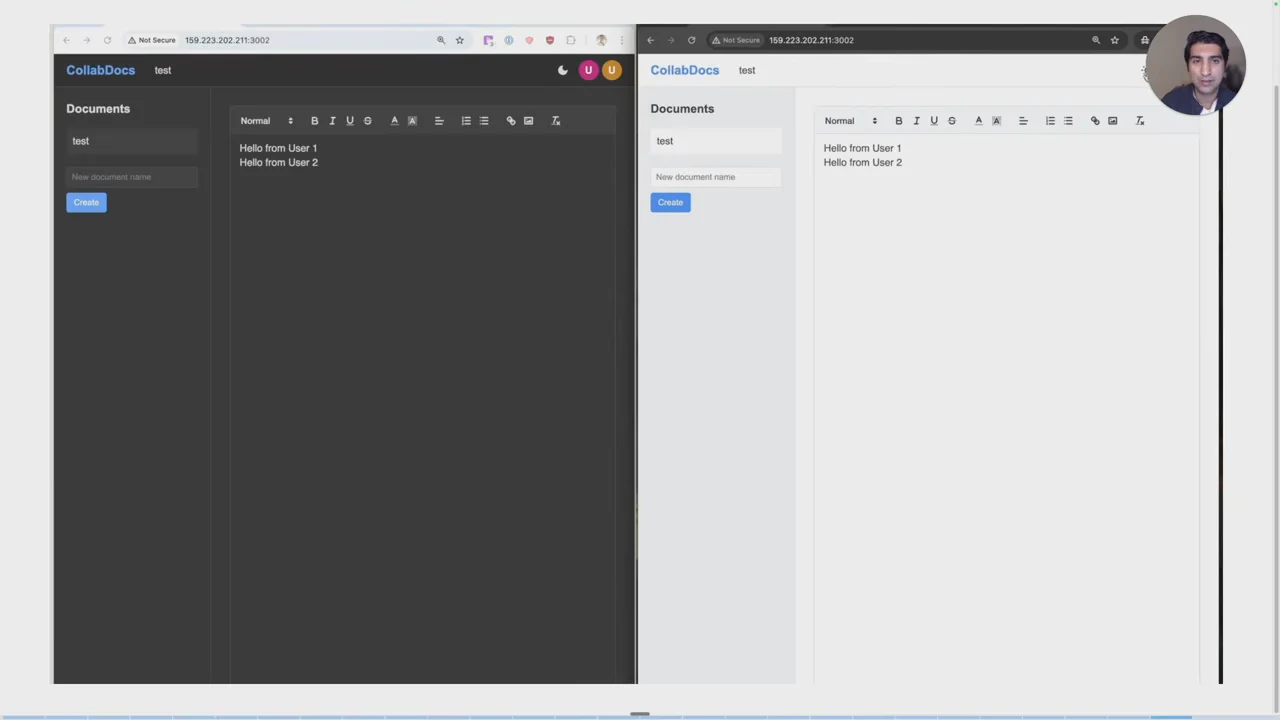Image resolution: width=1280 pixels, height=720 pixels.
Task: Click incognito icon in right browser toolbar
Action: pos(1144,40)
